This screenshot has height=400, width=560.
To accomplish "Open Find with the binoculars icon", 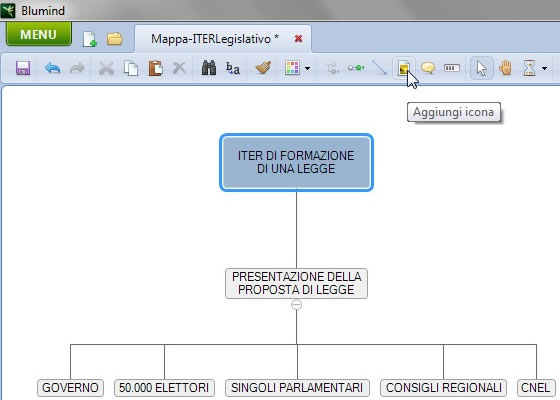I will 209,68.
